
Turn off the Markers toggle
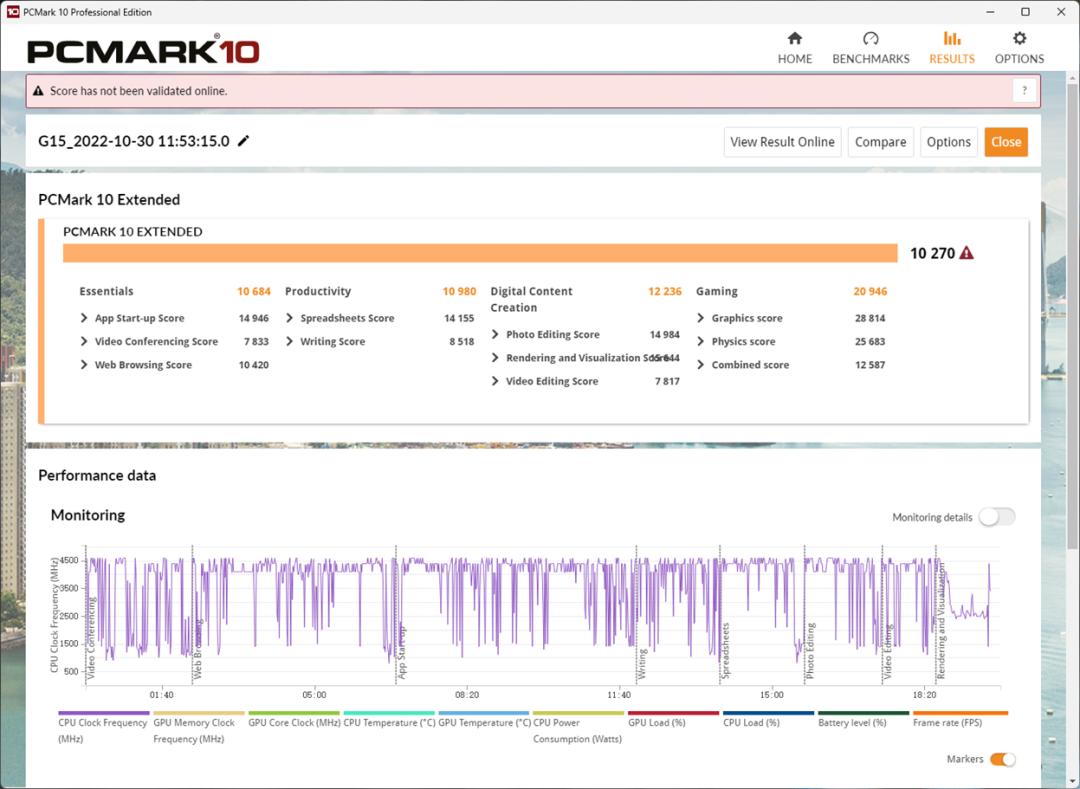click(x=1002, y=759)
